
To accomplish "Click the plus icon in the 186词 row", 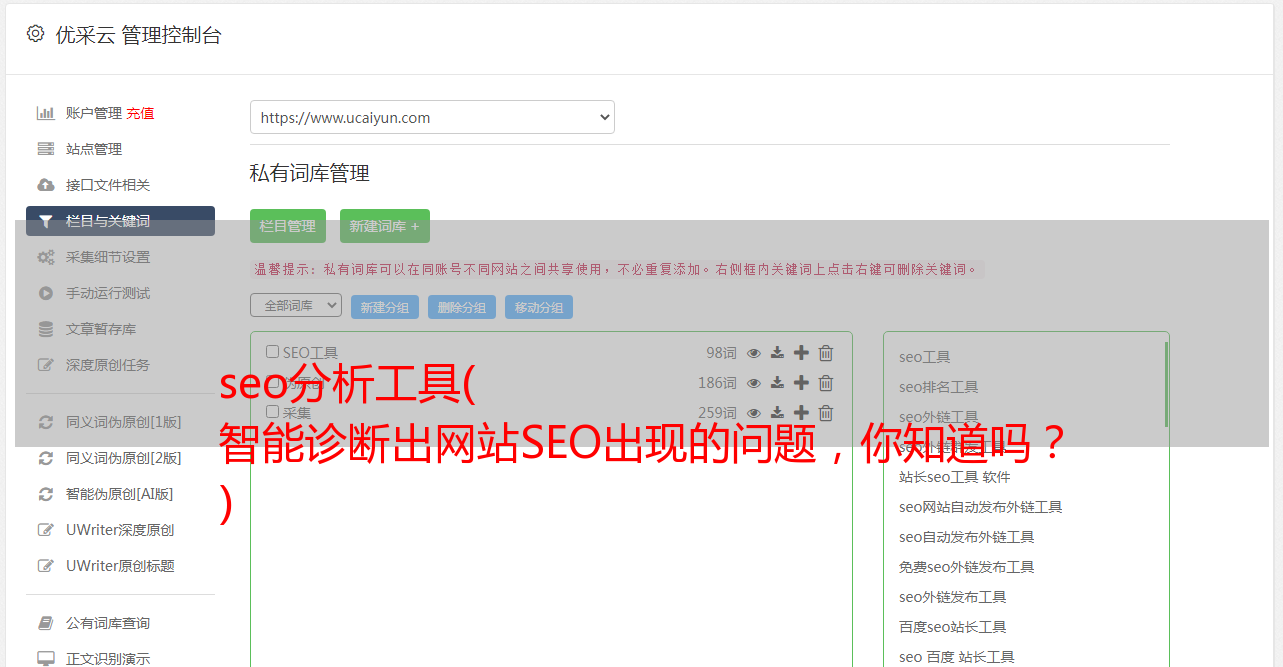I will pyautogui.click(x=801, y=383).
